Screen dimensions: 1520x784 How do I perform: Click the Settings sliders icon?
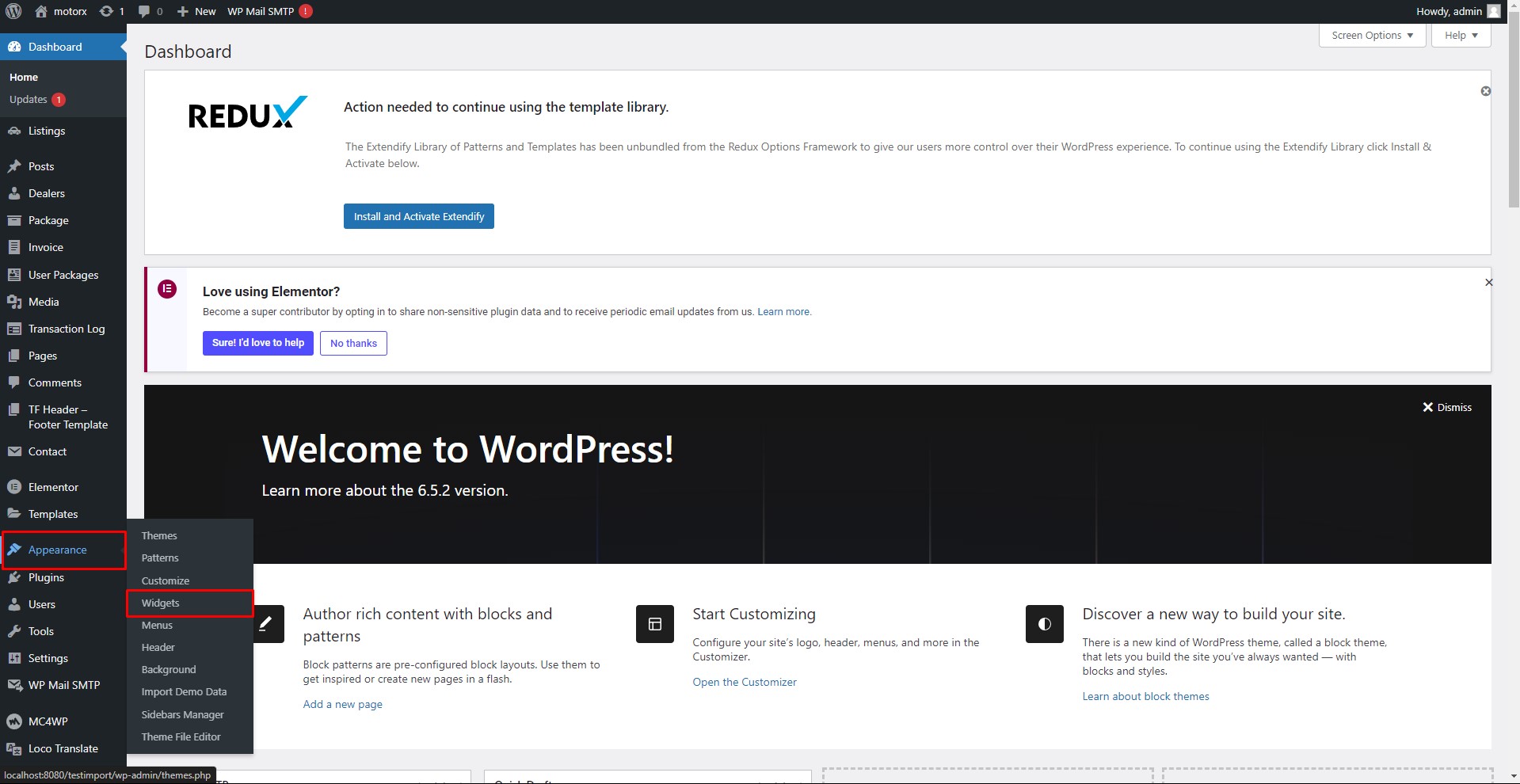(x=14, y=658)
